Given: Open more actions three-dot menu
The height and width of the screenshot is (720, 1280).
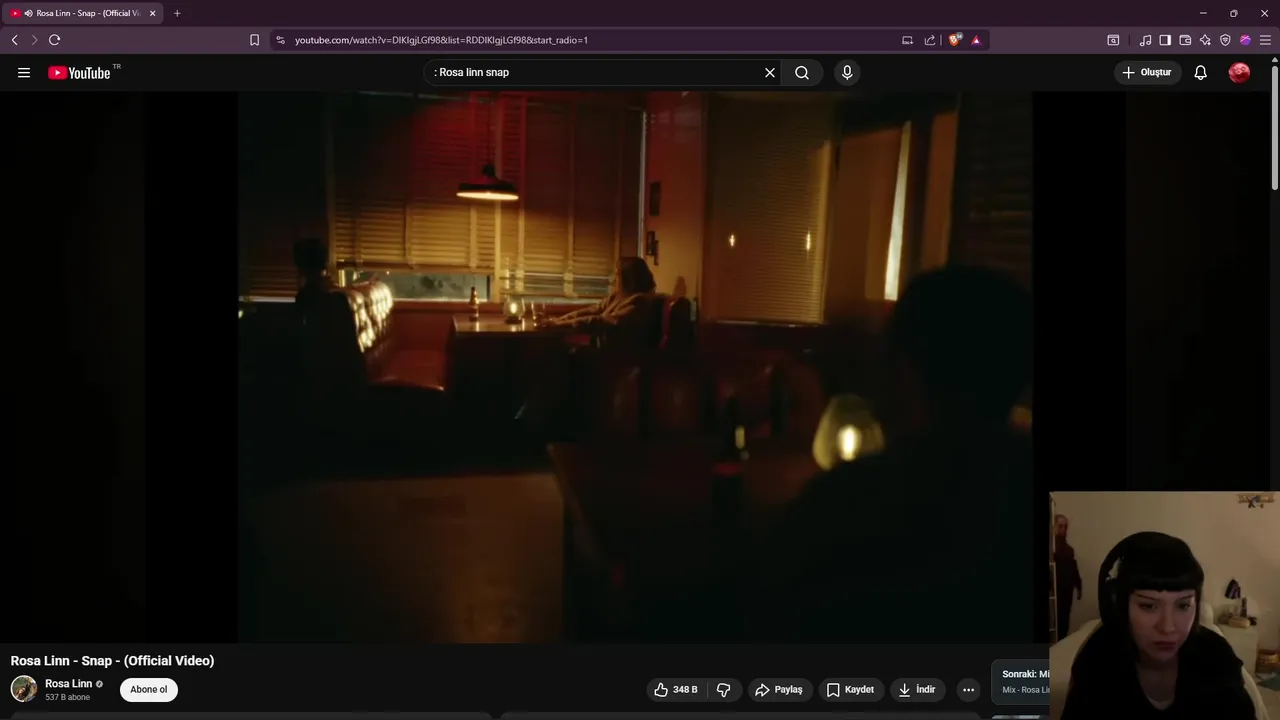Looking at the screenshot, I should [968, 690].
